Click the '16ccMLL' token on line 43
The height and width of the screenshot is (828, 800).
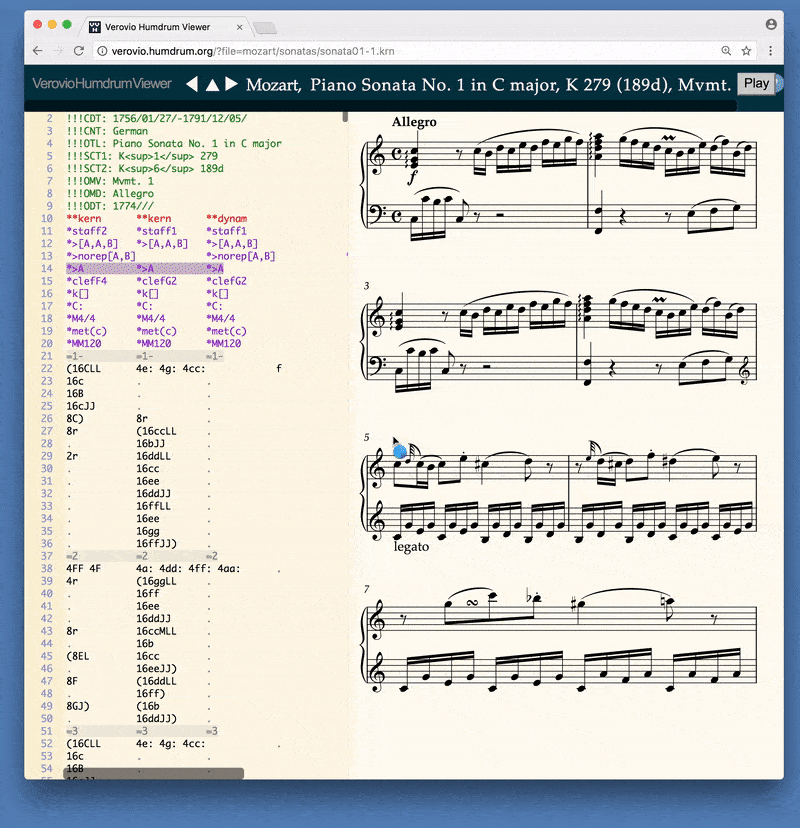pyautogui.click(x=156, y=631)
